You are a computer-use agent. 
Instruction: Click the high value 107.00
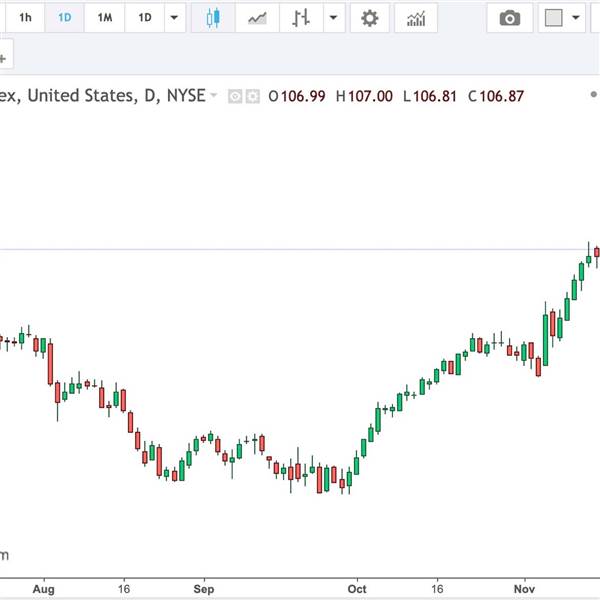(370, 96)
